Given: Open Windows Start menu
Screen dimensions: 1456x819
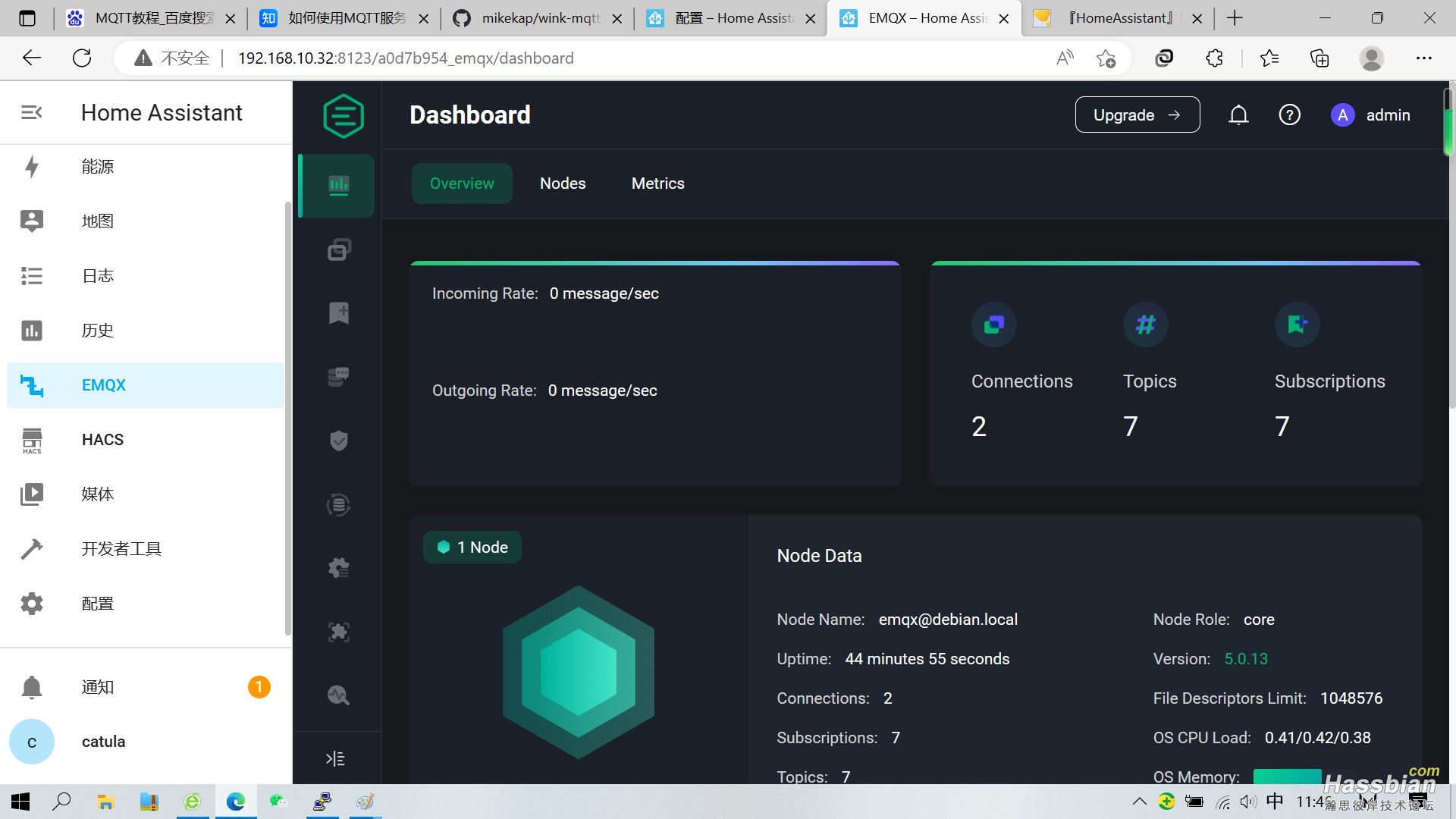Looking at the screenshot, I should point(20,802).
